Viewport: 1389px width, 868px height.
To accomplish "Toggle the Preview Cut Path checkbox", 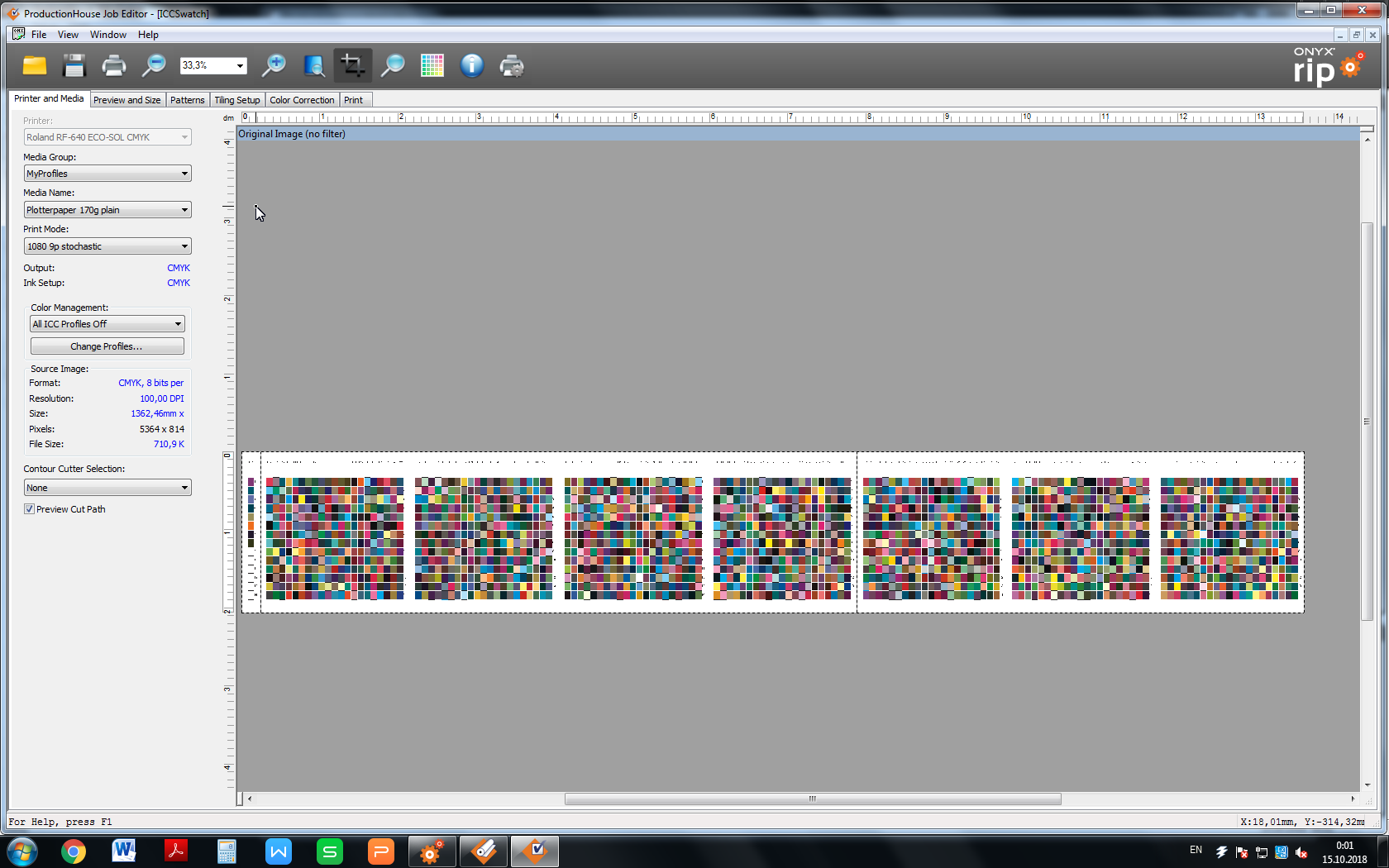I will click(29, 509).
